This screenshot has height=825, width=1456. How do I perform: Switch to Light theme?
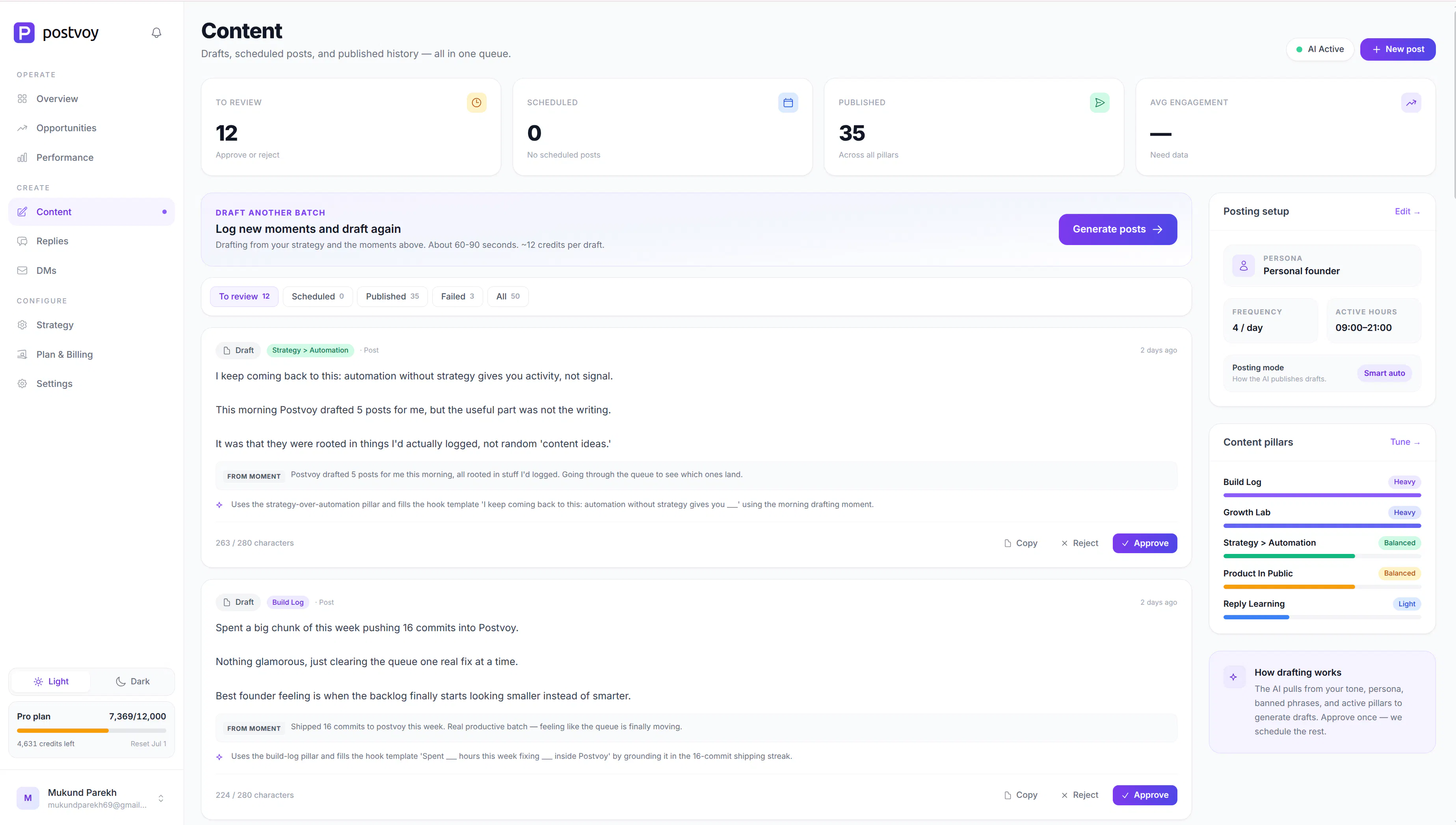point(51,682)
